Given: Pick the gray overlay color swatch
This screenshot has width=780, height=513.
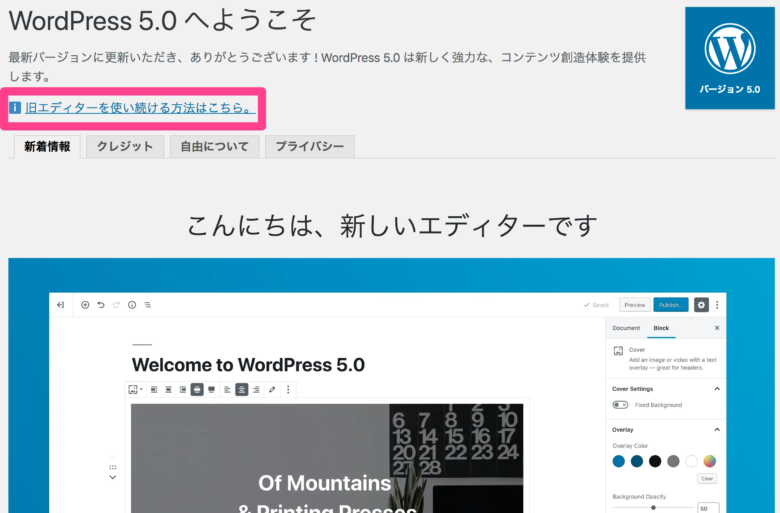Looking at the screenshot, I should (673, 461).
